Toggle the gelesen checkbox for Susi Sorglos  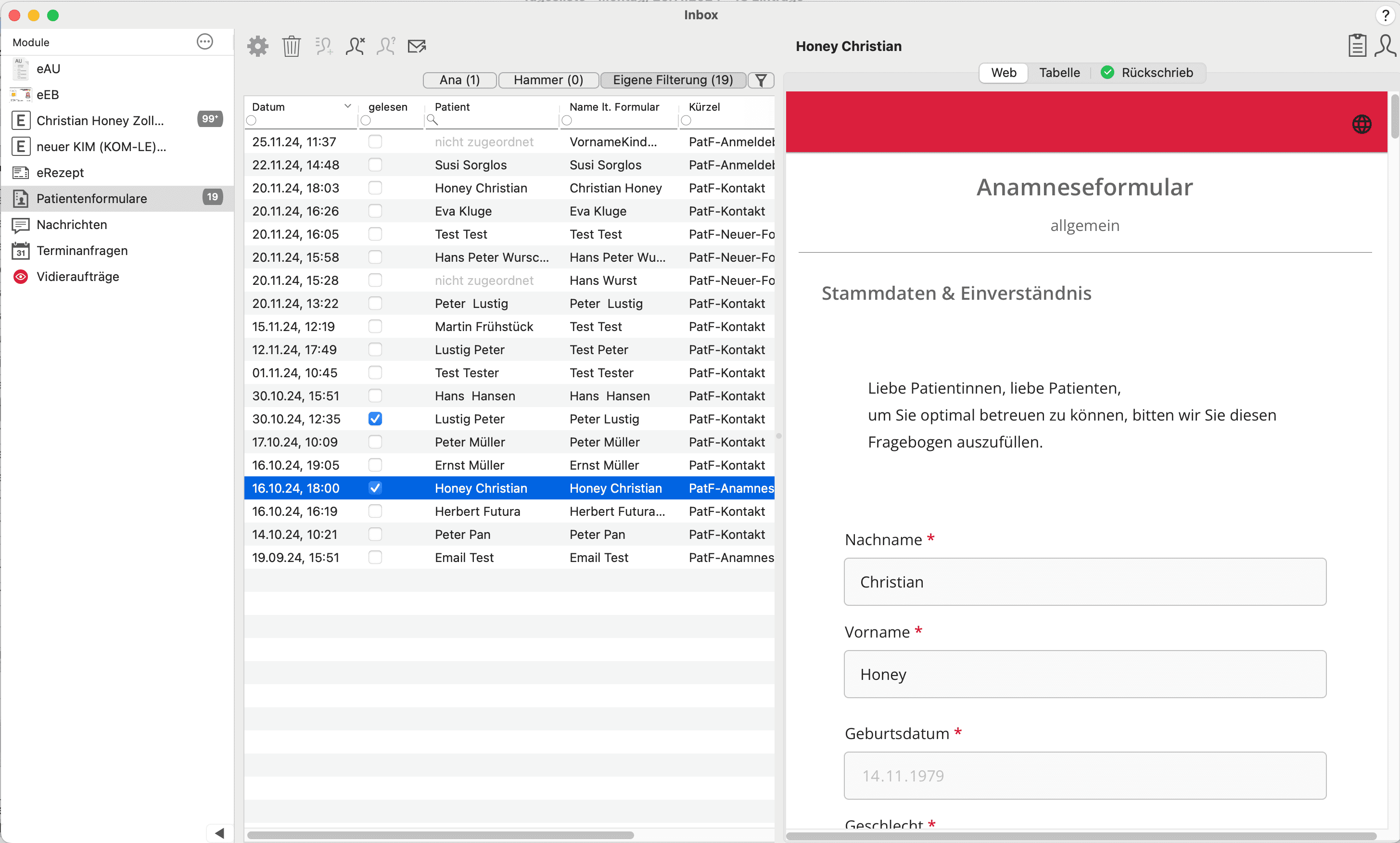(x=375, y=165)
